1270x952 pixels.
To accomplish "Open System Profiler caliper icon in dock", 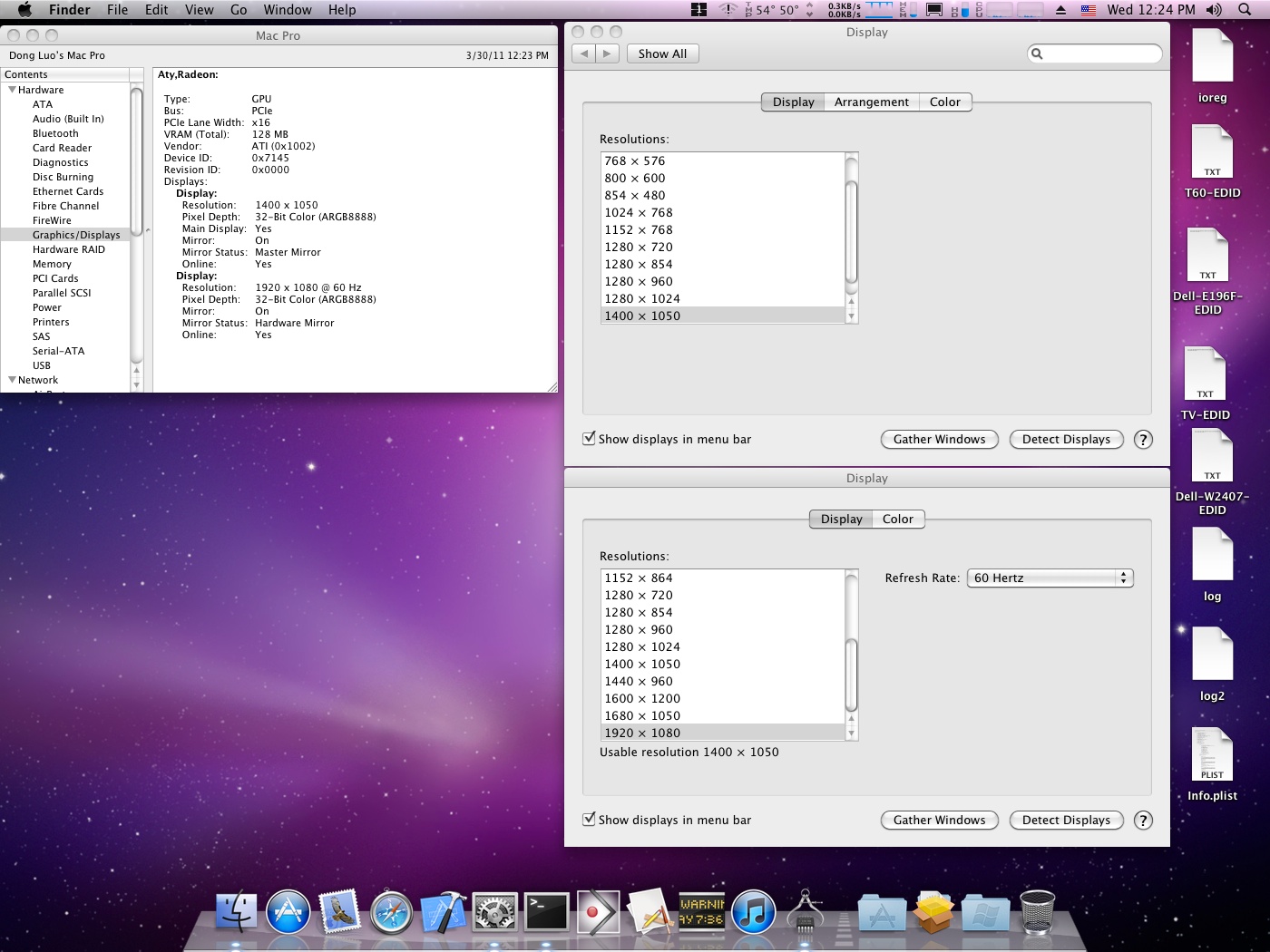I will [x=806, y=911].
